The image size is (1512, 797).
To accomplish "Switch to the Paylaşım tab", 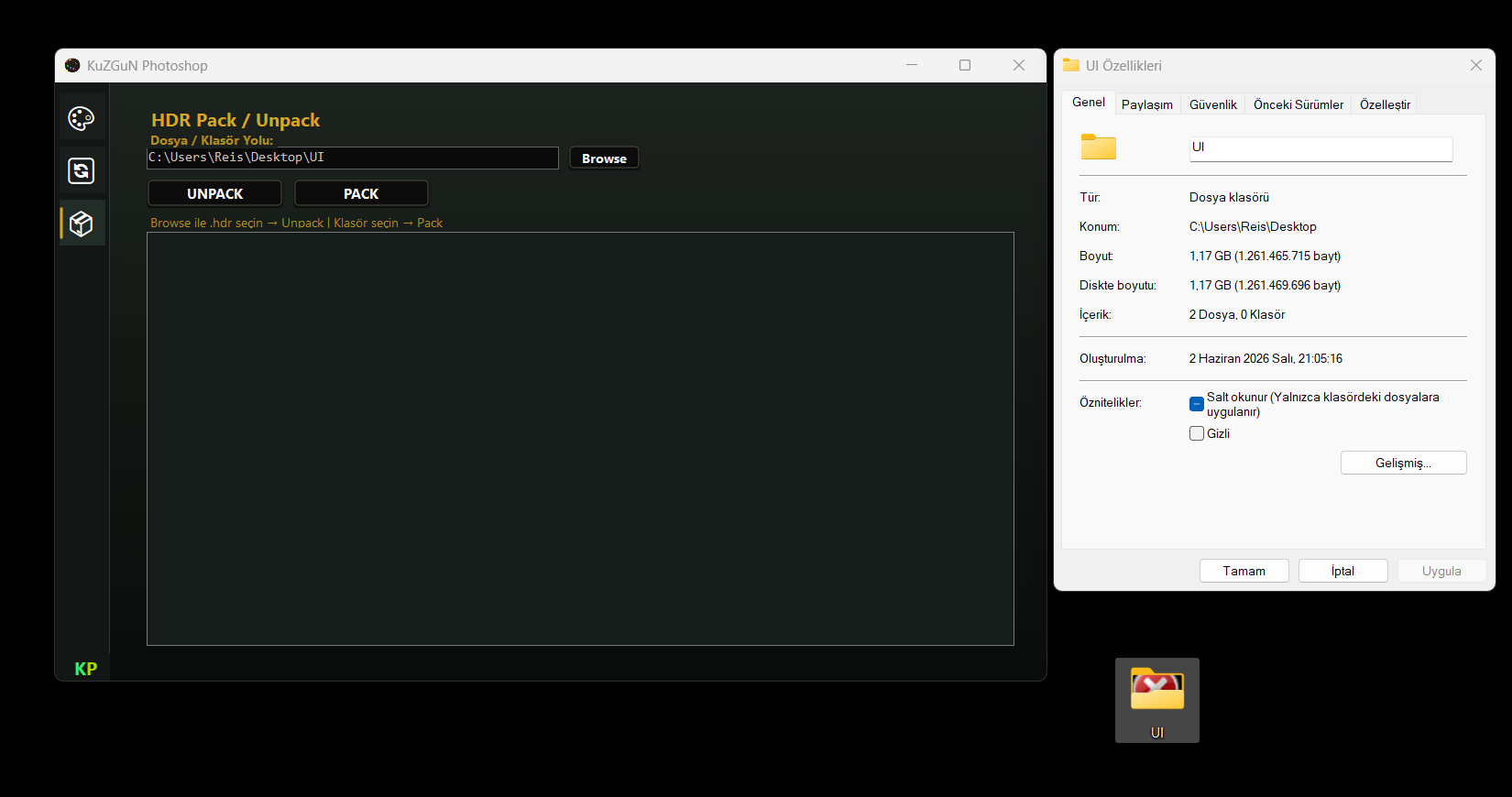I will pyautogui.click(x=1147, y=104).
